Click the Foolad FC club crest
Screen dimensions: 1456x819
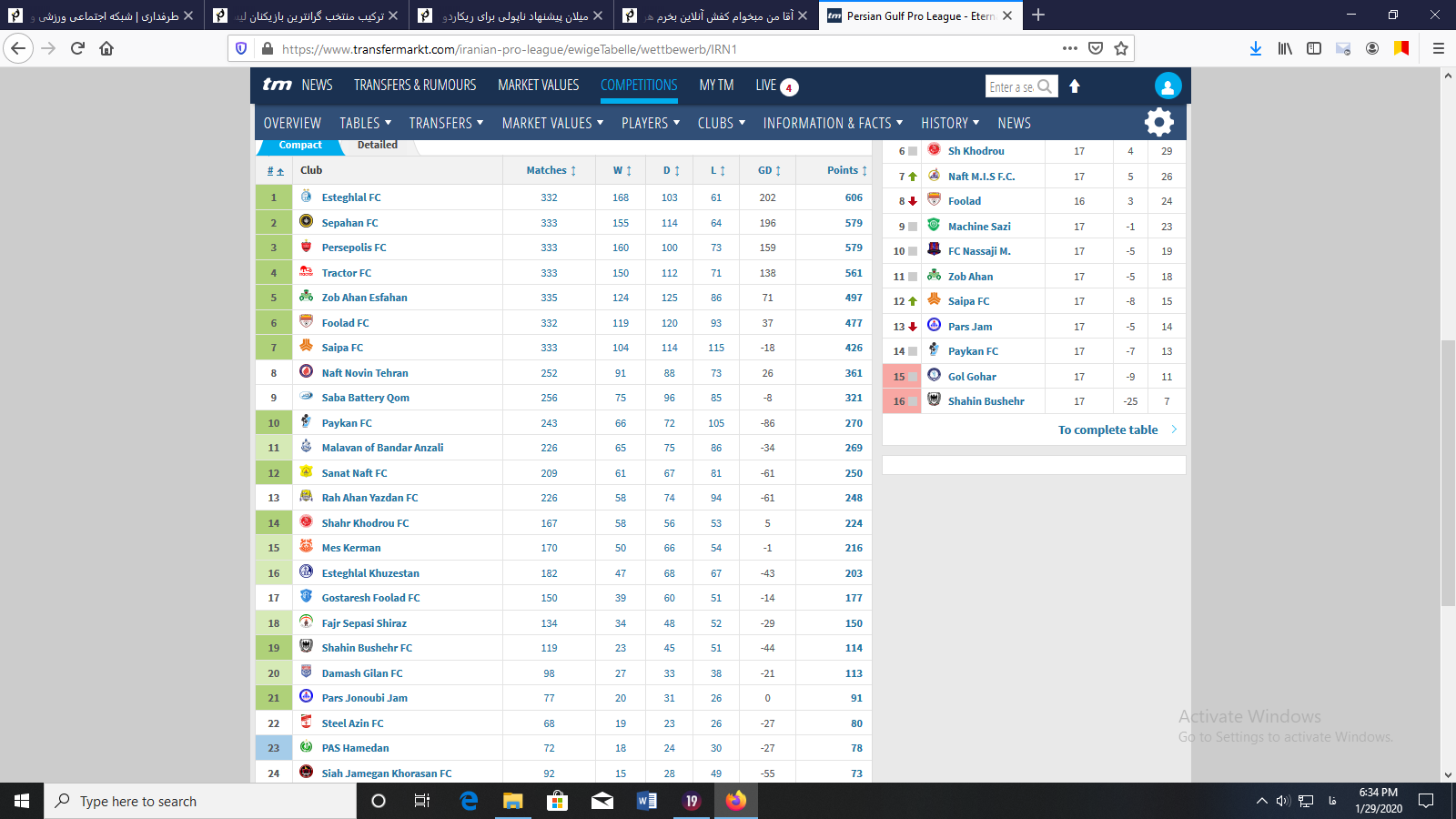tap(306, 321)
